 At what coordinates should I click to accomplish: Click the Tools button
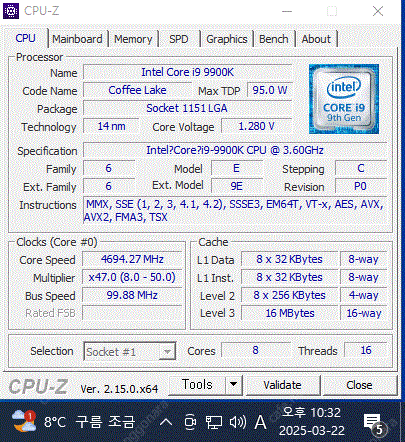[x=197, y=385]
